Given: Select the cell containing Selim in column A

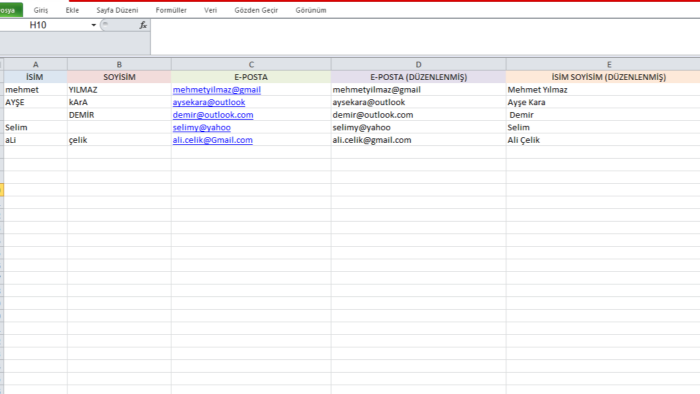Looking at the screenshot, I should click(36, 127).
